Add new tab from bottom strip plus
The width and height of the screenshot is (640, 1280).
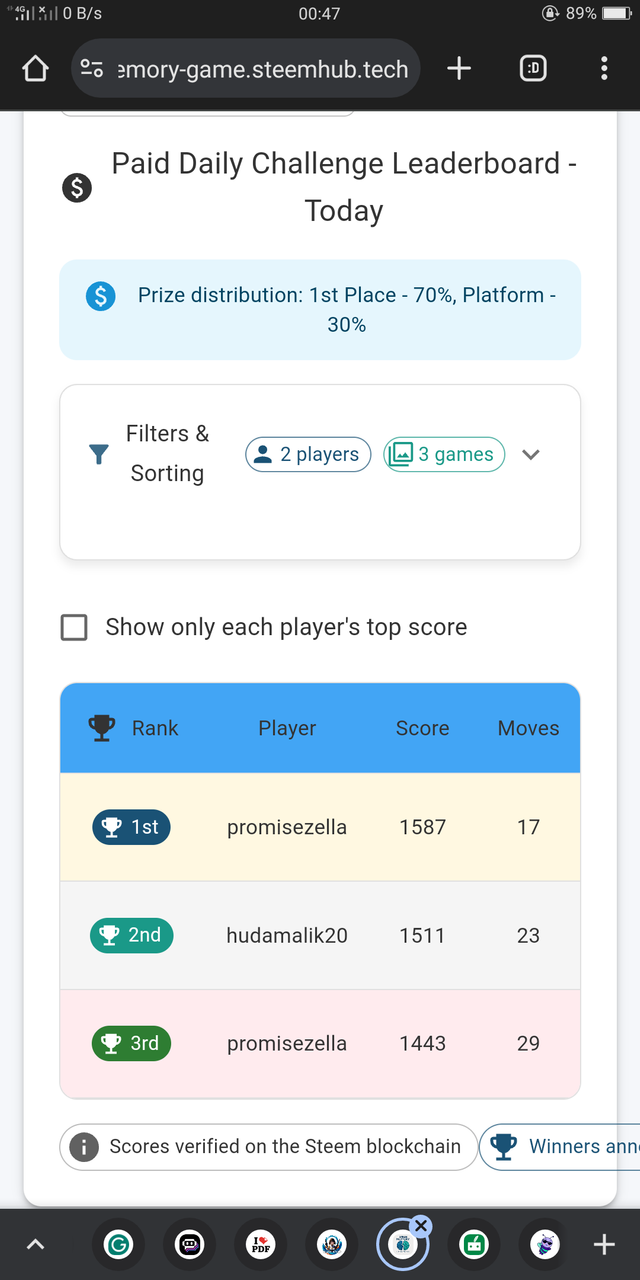[x=604, y=1244]
